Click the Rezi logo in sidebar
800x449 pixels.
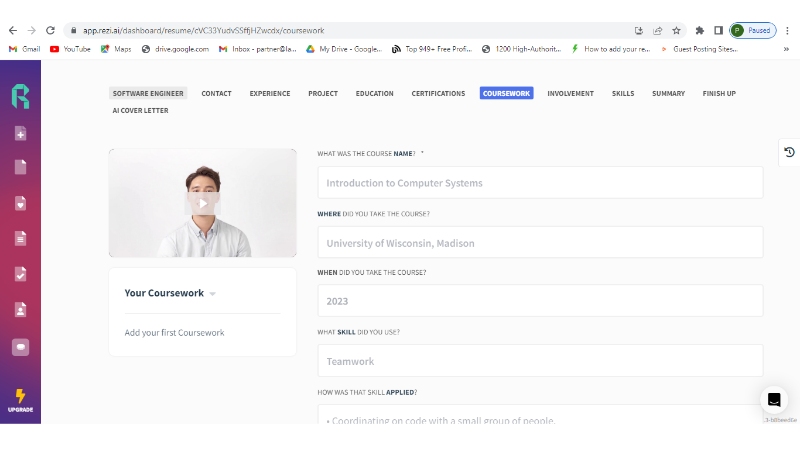pyautogui.click(x=20, y=96)
